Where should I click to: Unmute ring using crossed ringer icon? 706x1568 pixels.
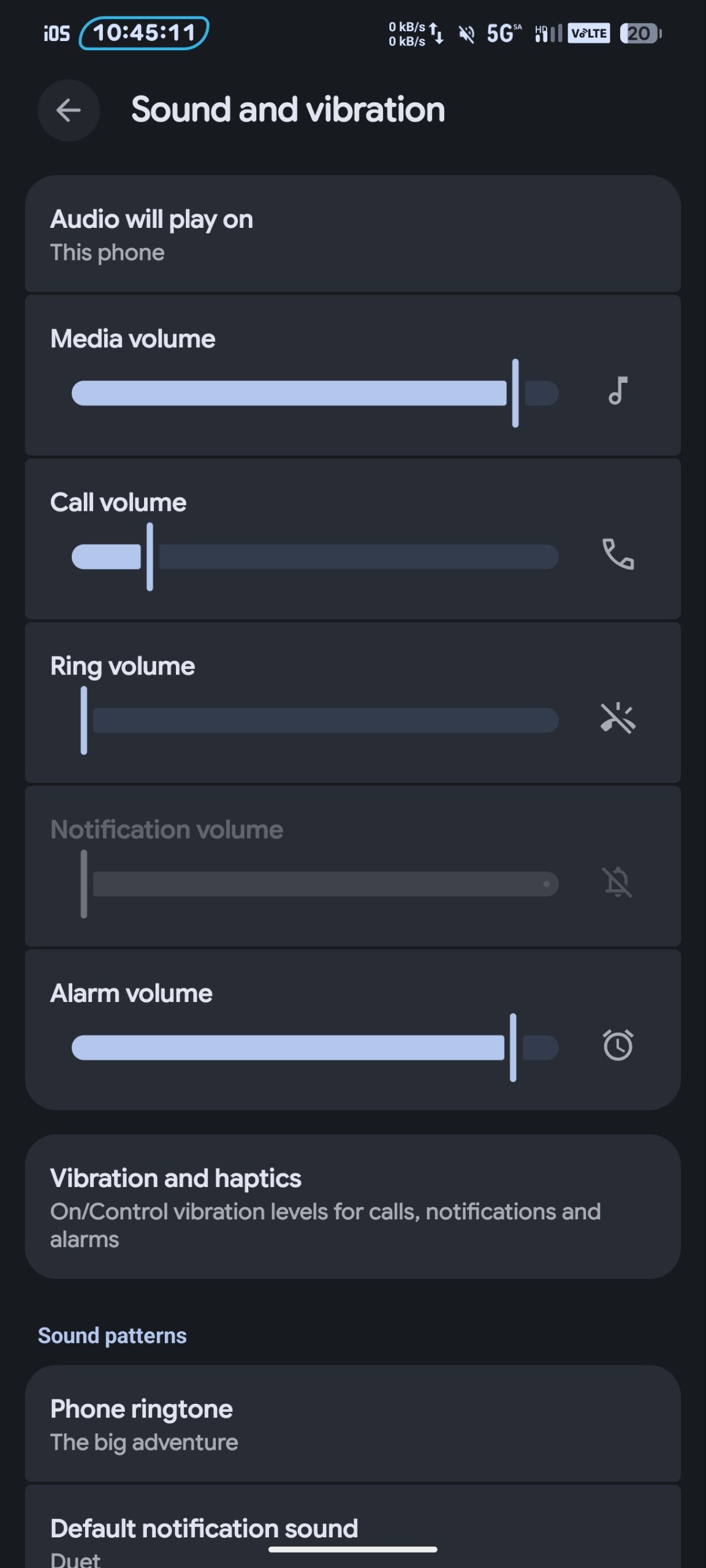point(618,718)
